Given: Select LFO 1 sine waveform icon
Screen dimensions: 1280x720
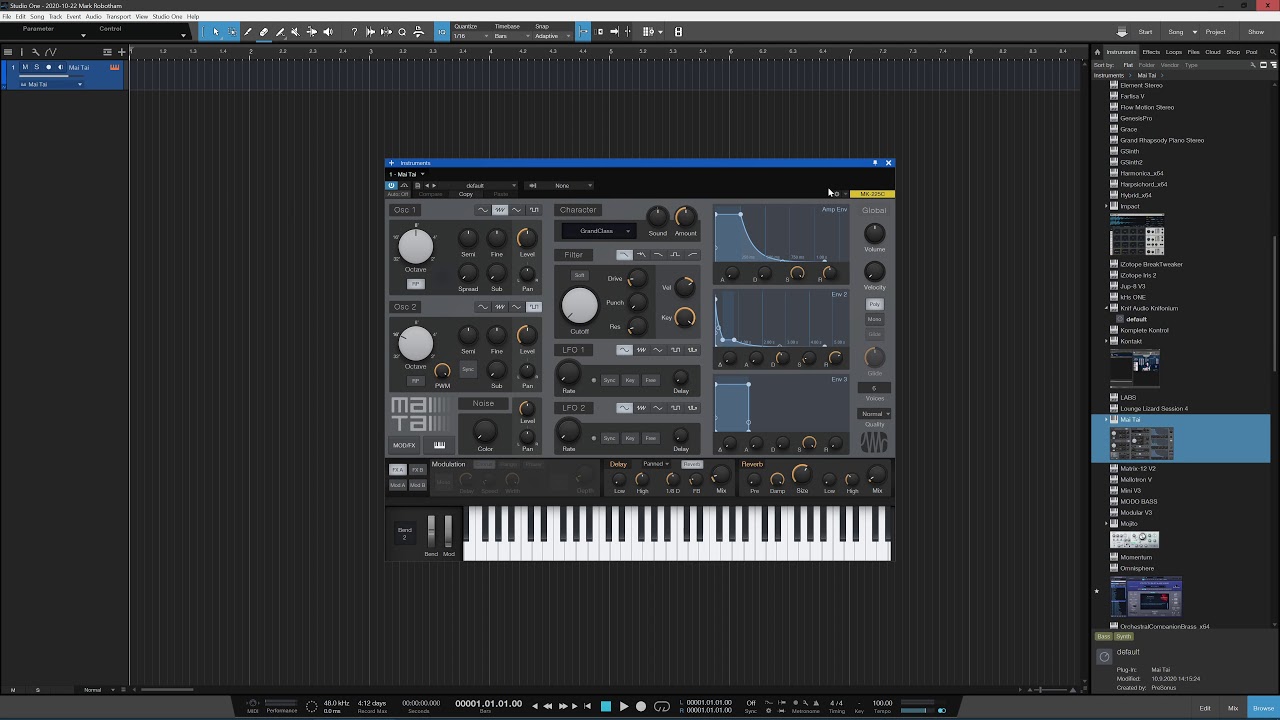Looking at the screenshot, I should pyautogui.click(x=624, y=350).
